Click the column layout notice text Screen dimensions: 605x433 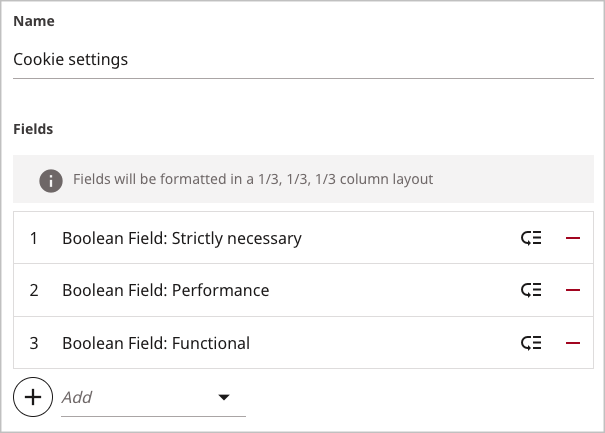(253, 179)
